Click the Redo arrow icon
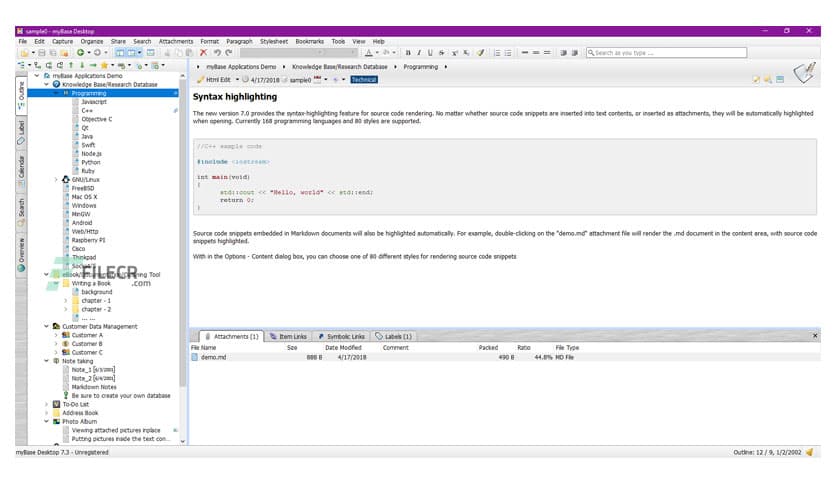The width and height of the screenshot is (836, 484). (229, 53)
